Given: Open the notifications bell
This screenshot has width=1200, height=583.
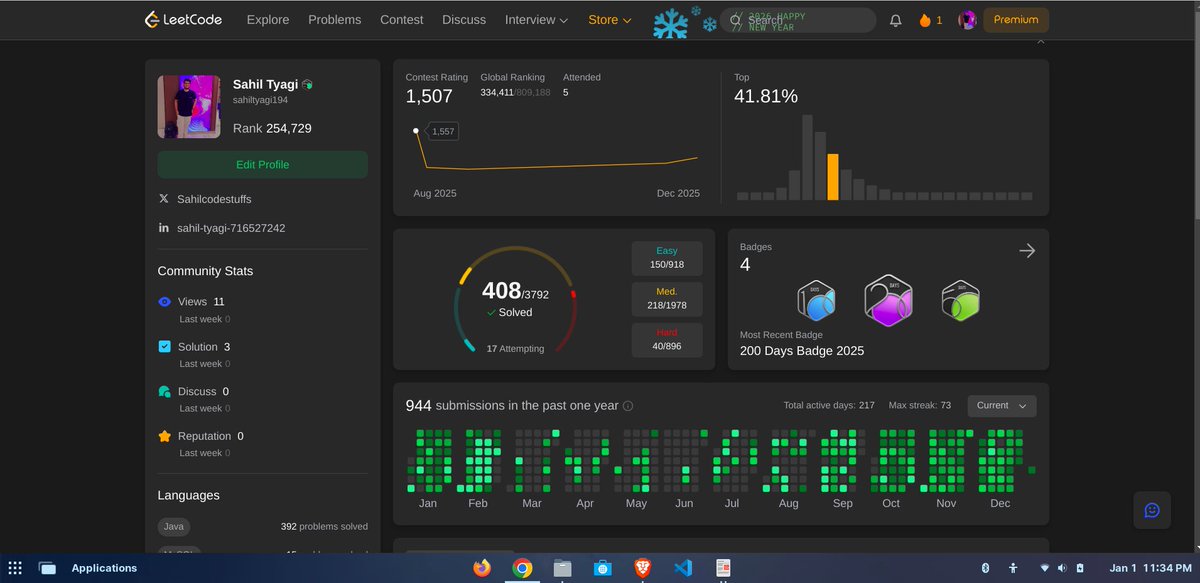Looking at the screenshot, I should click(895, 20).
